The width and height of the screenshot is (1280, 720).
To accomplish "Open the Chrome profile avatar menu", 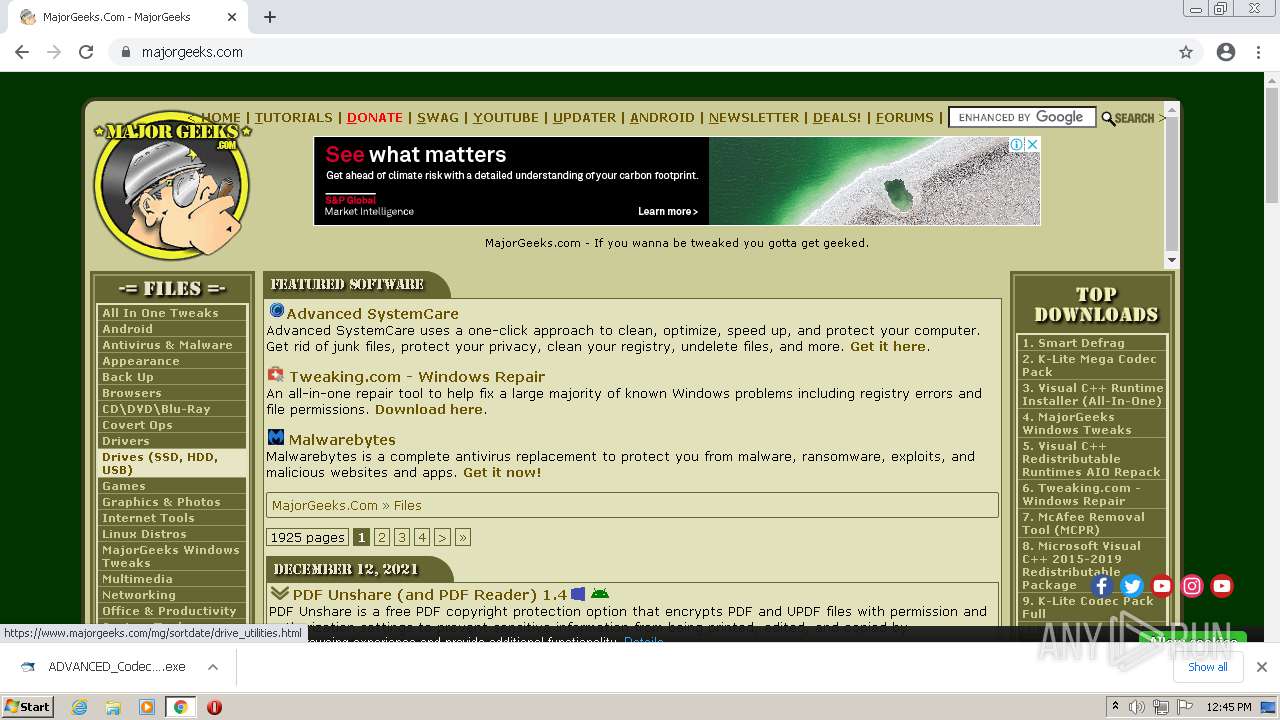I will tap(1226, 52).
